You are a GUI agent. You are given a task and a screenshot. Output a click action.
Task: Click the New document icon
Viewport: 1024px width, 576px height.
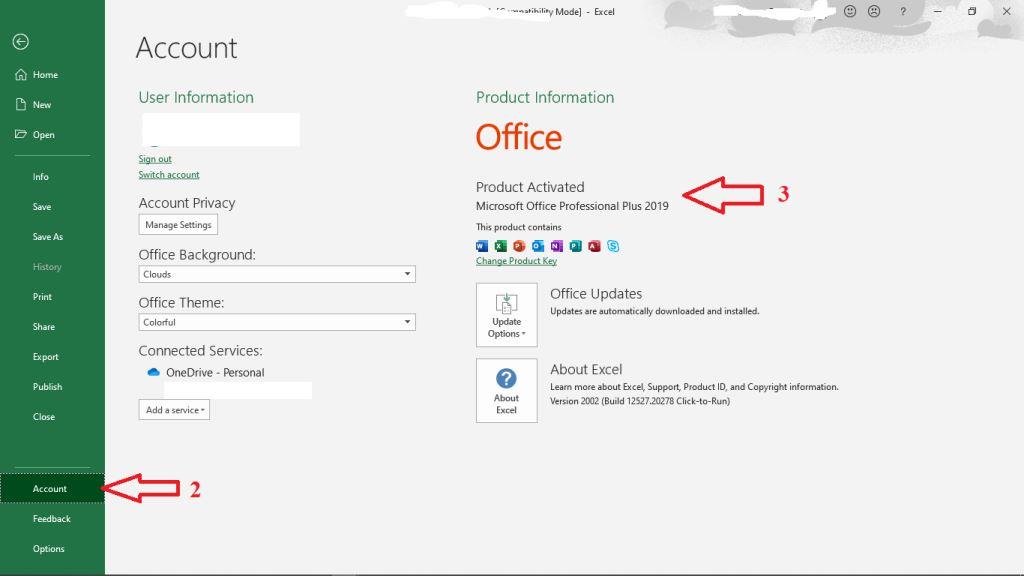[x=21, y=104]
